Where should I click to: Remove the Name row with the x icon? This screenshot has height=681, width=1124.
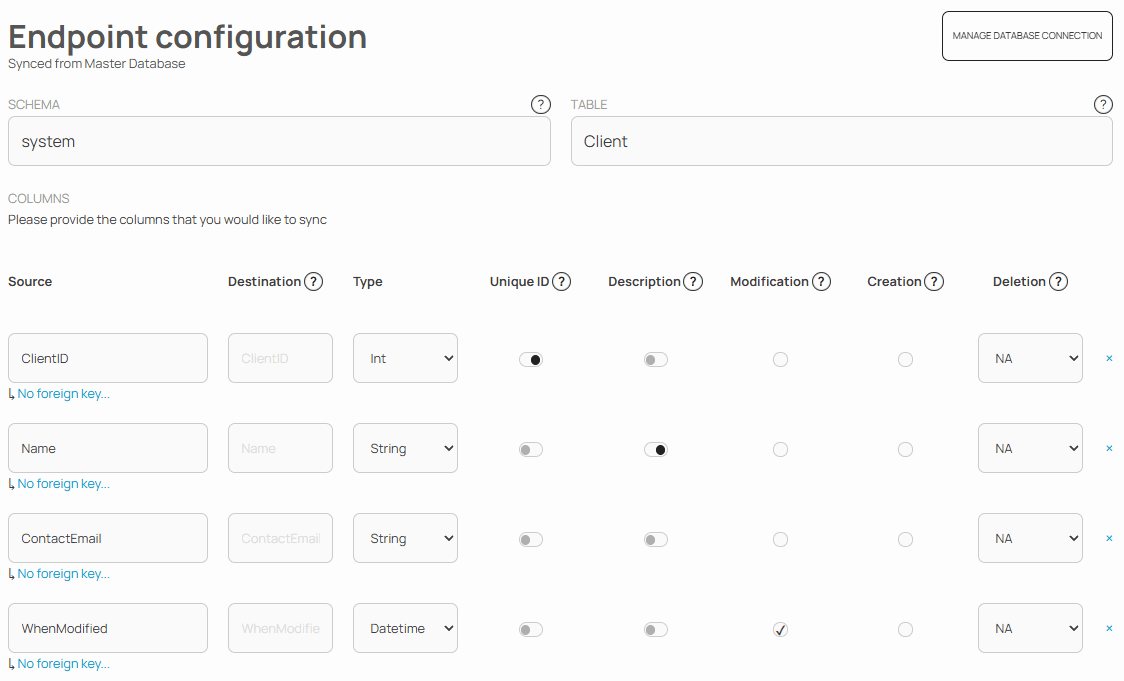(x=1109, y=449)
